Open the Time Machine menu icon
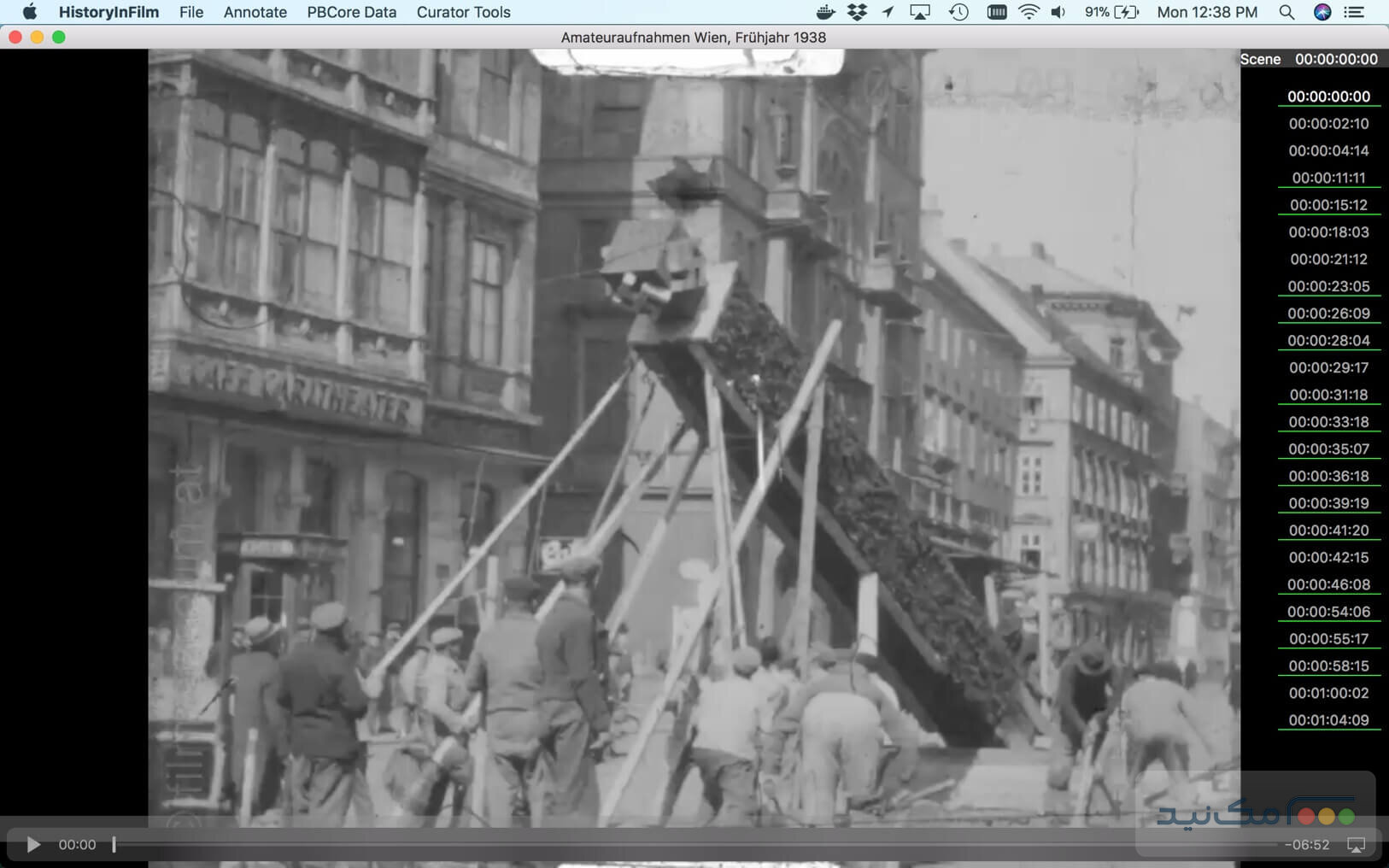This screenshot has width=1389, height=868. click(958, 12)
